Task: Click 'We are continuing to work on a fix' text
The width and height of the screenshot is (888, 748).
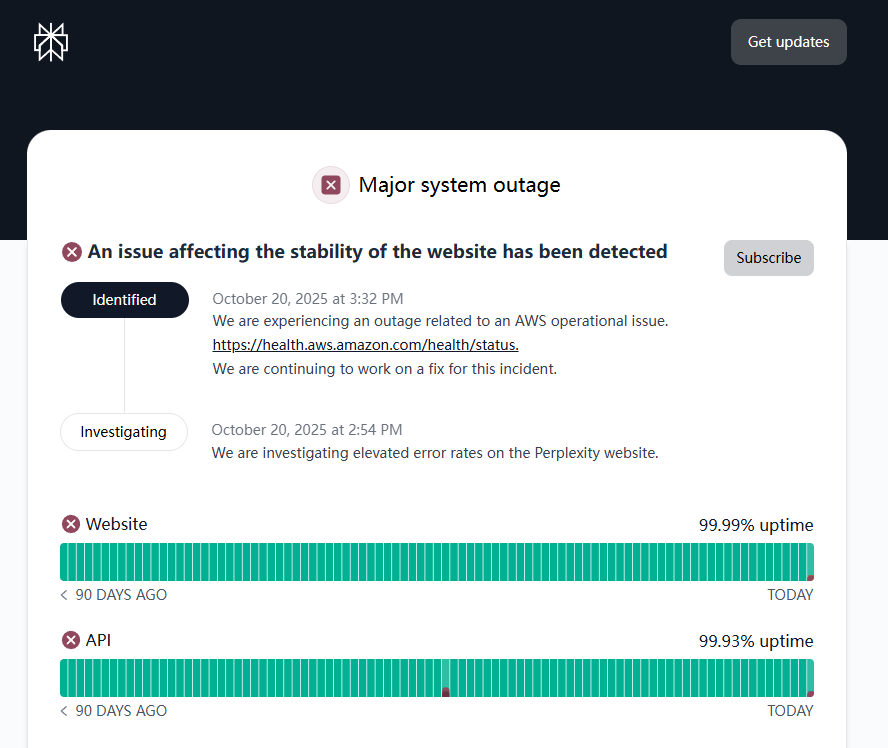Action: 385,369
